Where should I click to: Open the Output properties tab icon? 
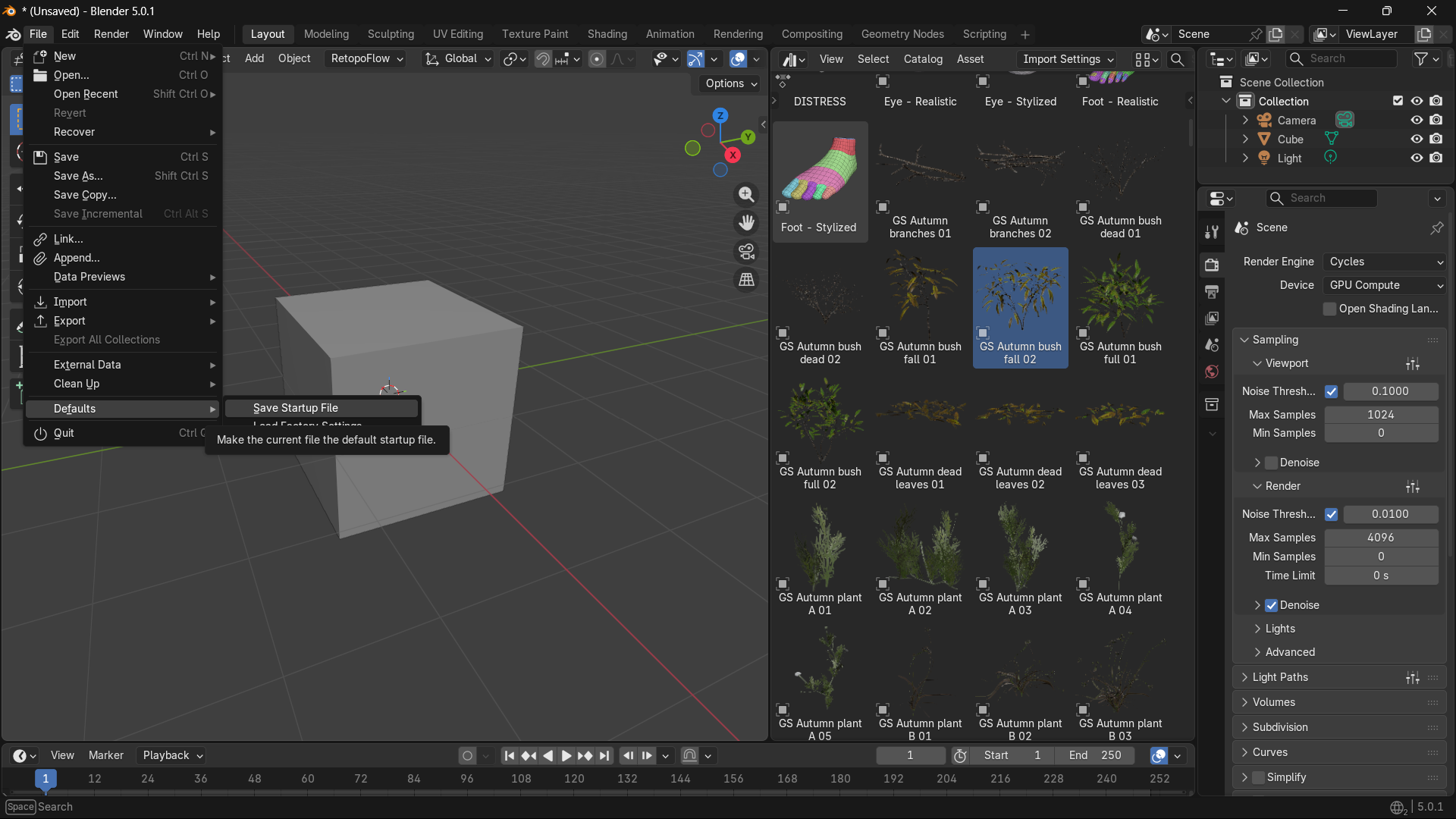tap(1212, 292)
